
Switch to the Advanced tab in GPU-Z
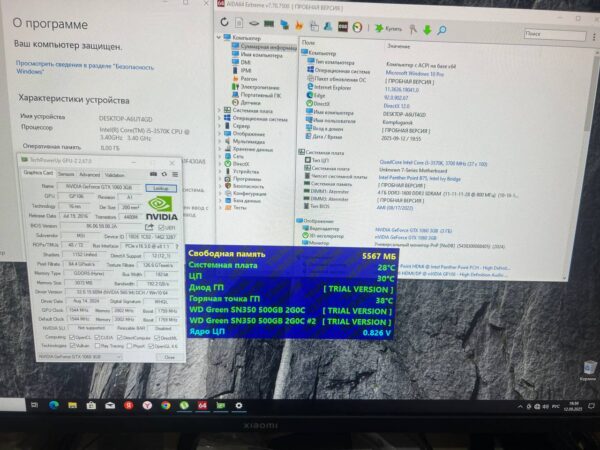click(90, 172)
